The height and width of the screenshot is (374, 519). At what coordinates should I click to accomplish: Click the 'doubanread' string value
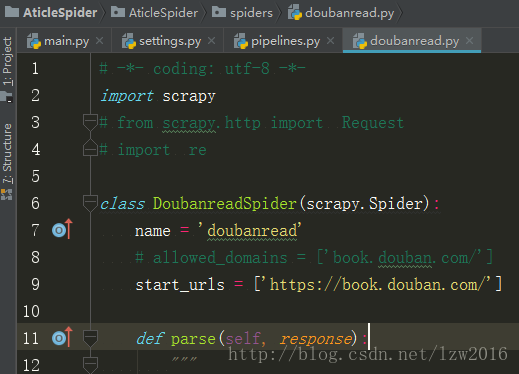(x=250, y=230)
